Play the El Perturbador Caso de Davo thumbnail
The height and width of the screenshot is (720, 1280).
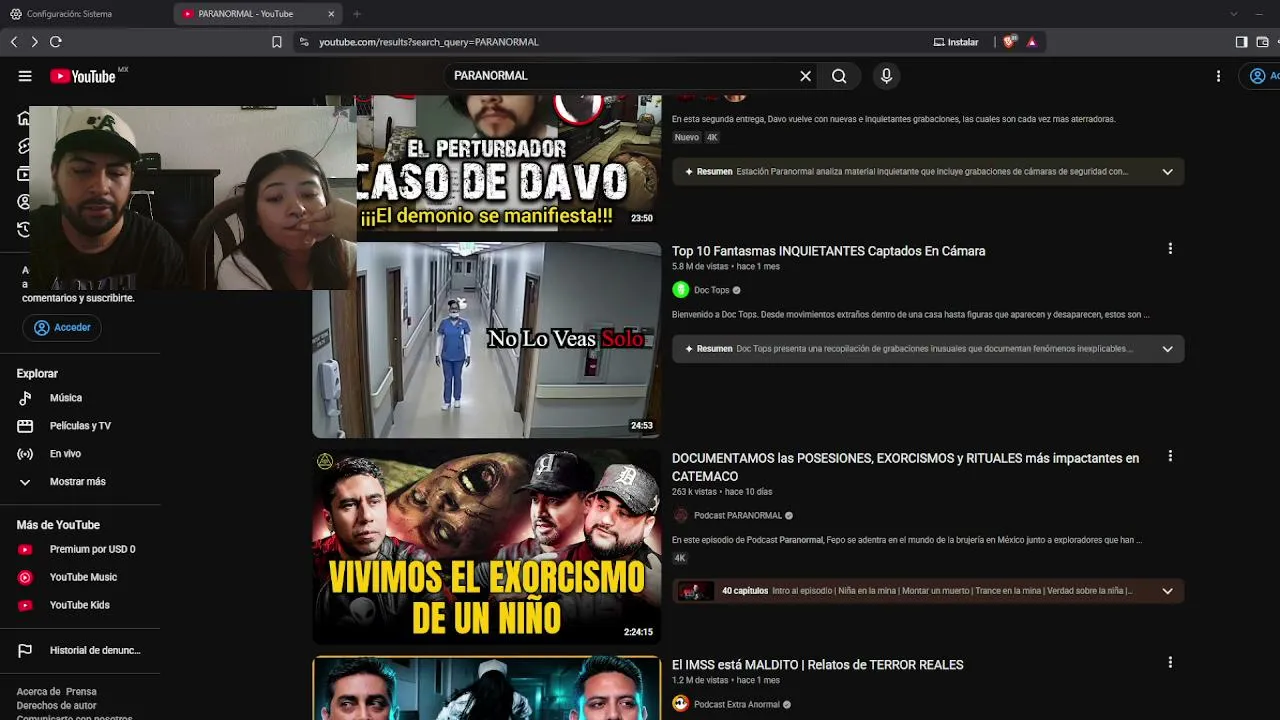(x=509, y=164)
